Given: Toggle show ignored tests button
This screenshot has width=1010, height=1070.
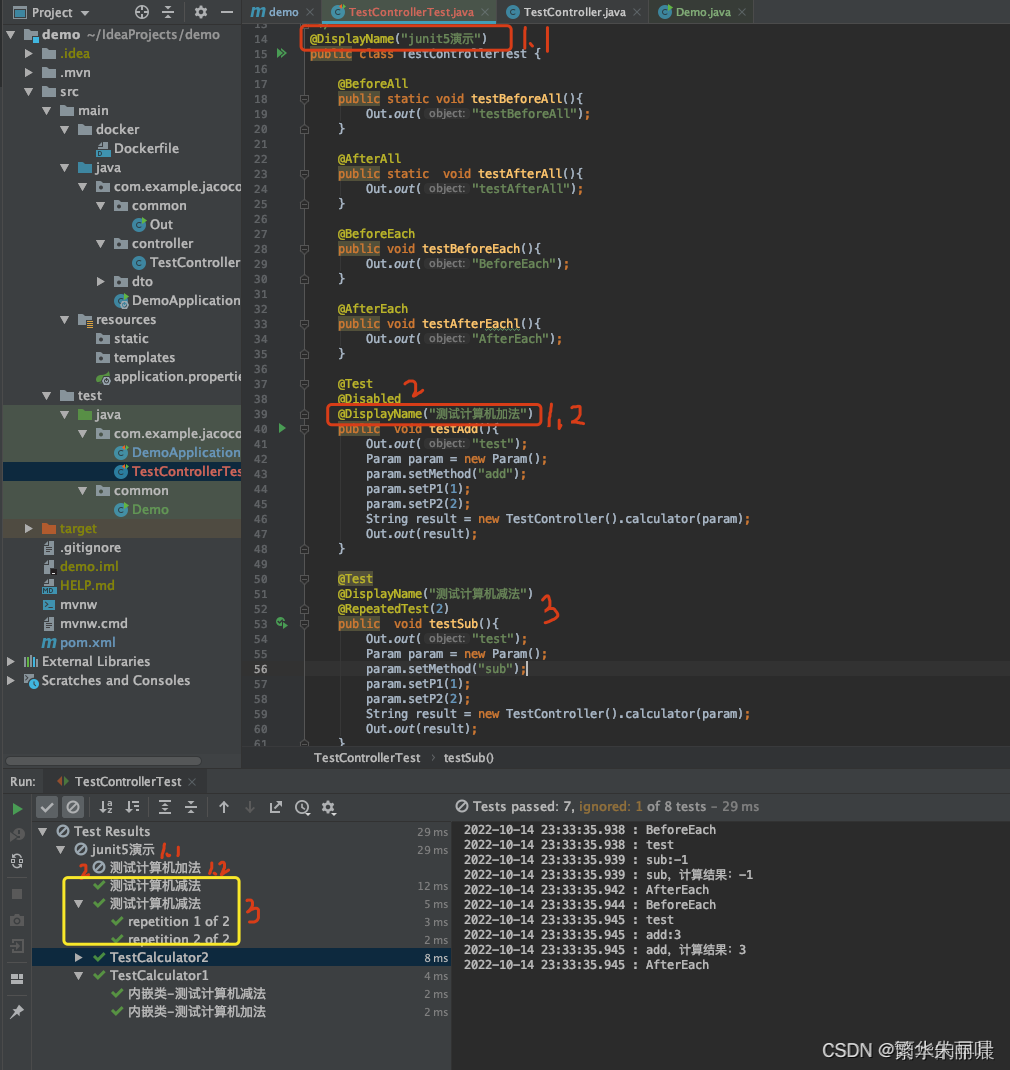Looking at the screenshot, I should point(72,807).
